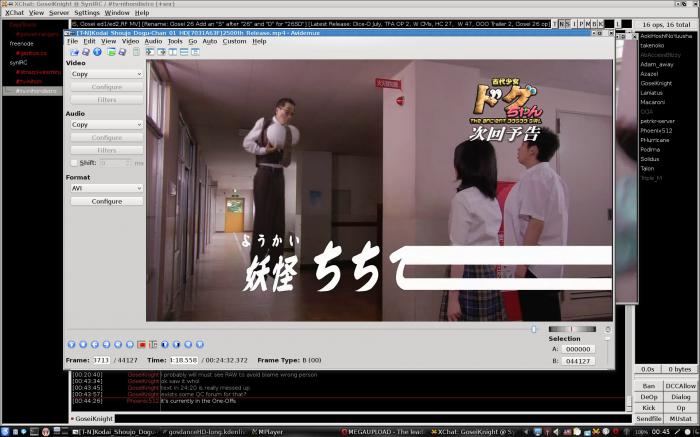700x437 pixels.
Task: Click the green load project toolbar icon
Action: click(x=111, y=52)
